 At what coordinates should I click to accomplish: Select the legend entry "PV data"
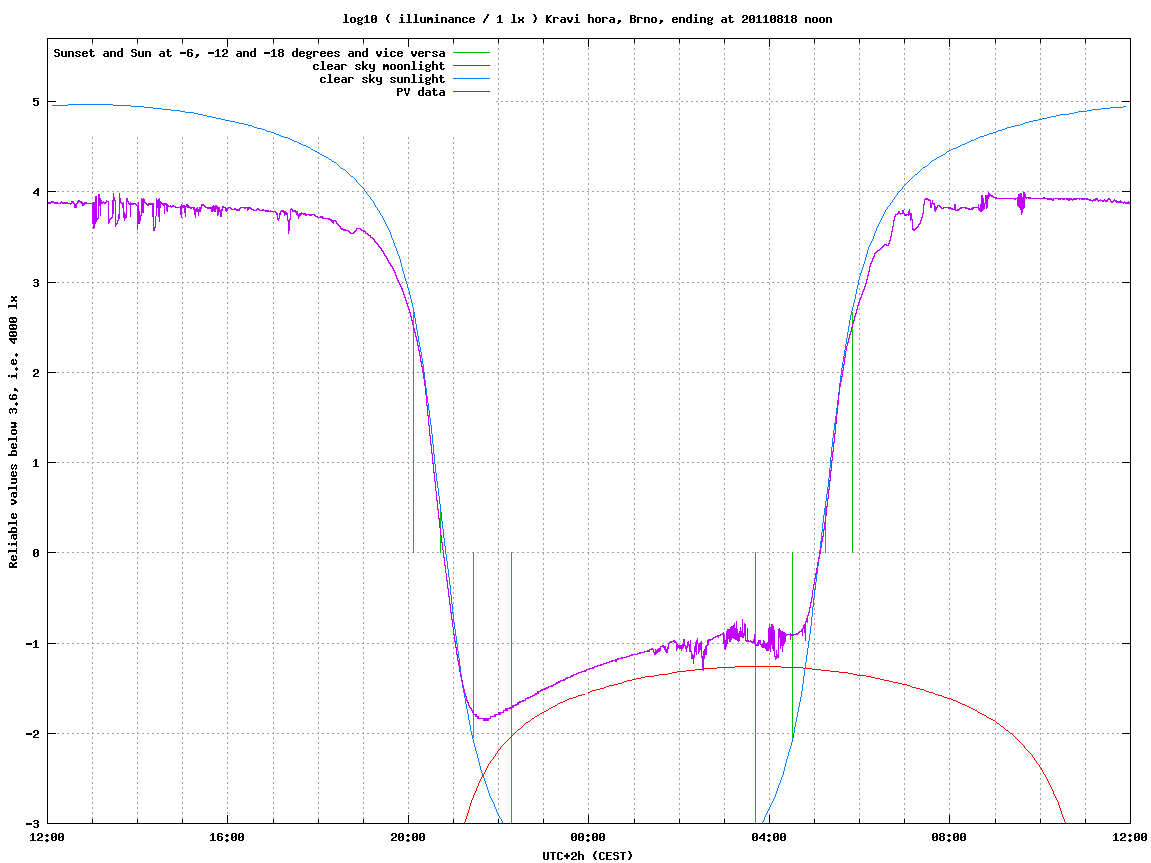coord(421,92)
